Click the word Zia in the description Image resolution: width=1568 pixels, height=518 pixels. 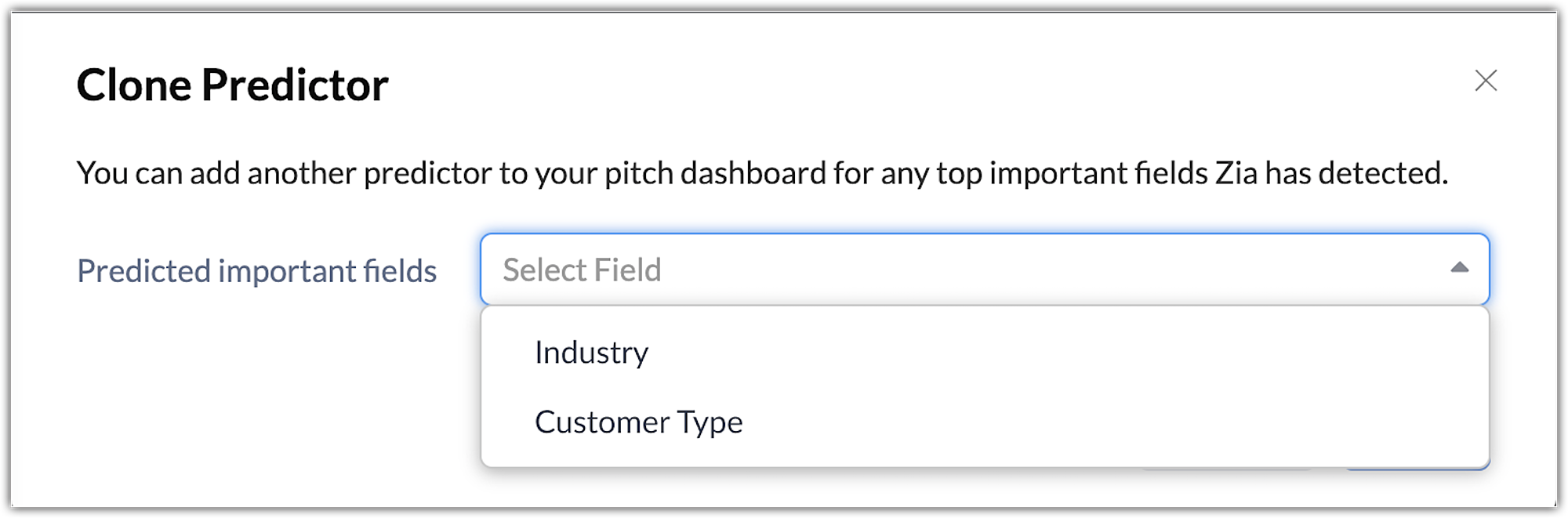click(1236, 173)
